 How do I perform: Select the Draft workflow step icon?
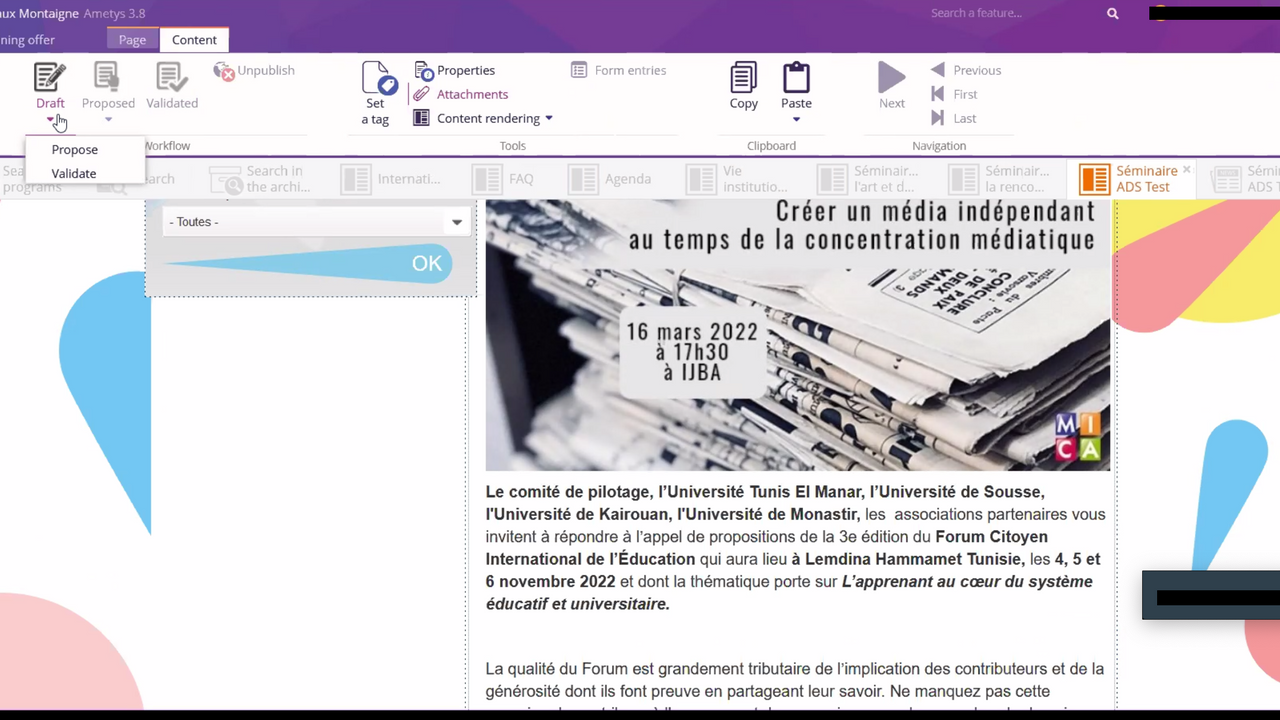click(50, 80)
